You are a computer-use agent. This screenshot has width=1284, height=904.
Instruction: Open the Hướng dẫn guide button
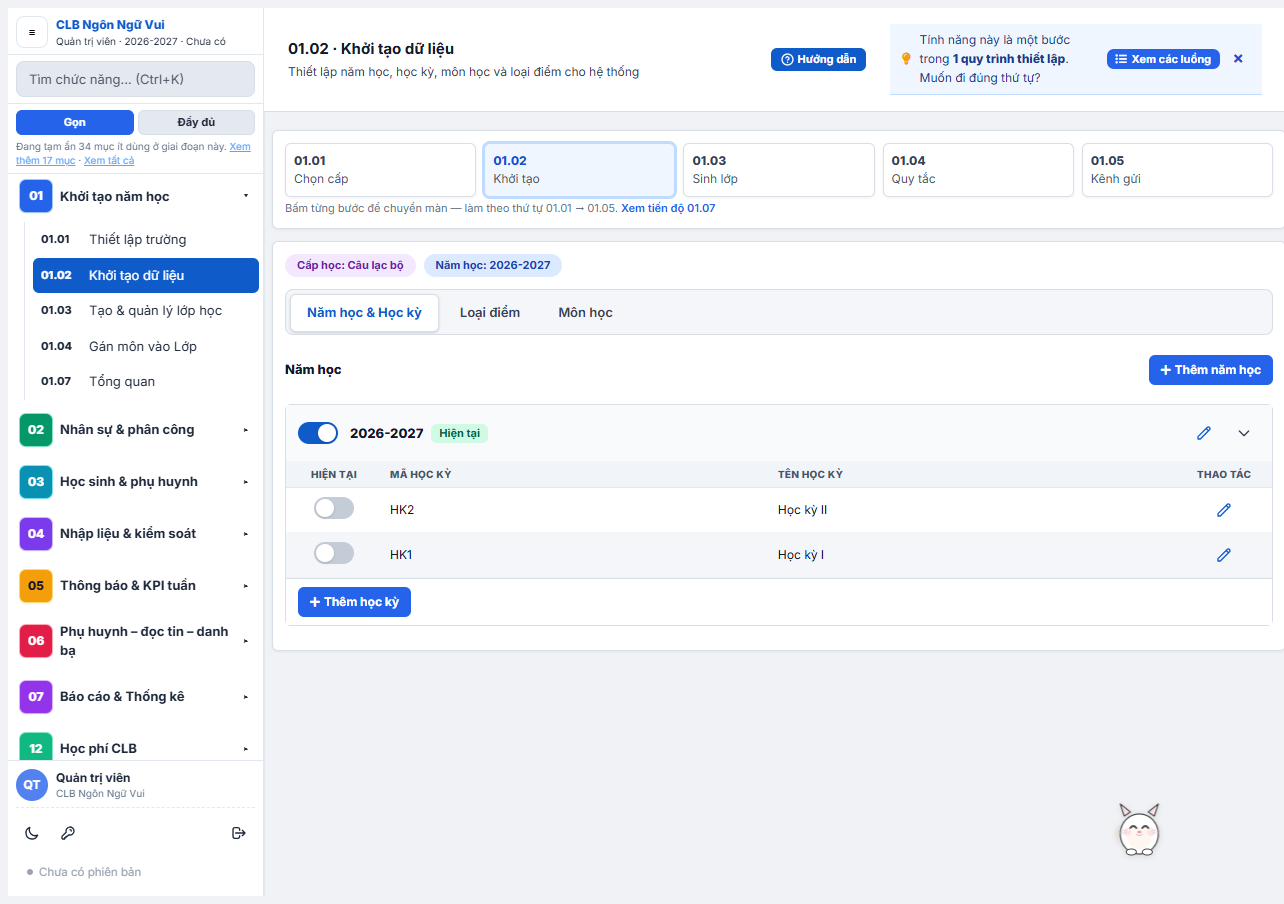tap(818, 60)
